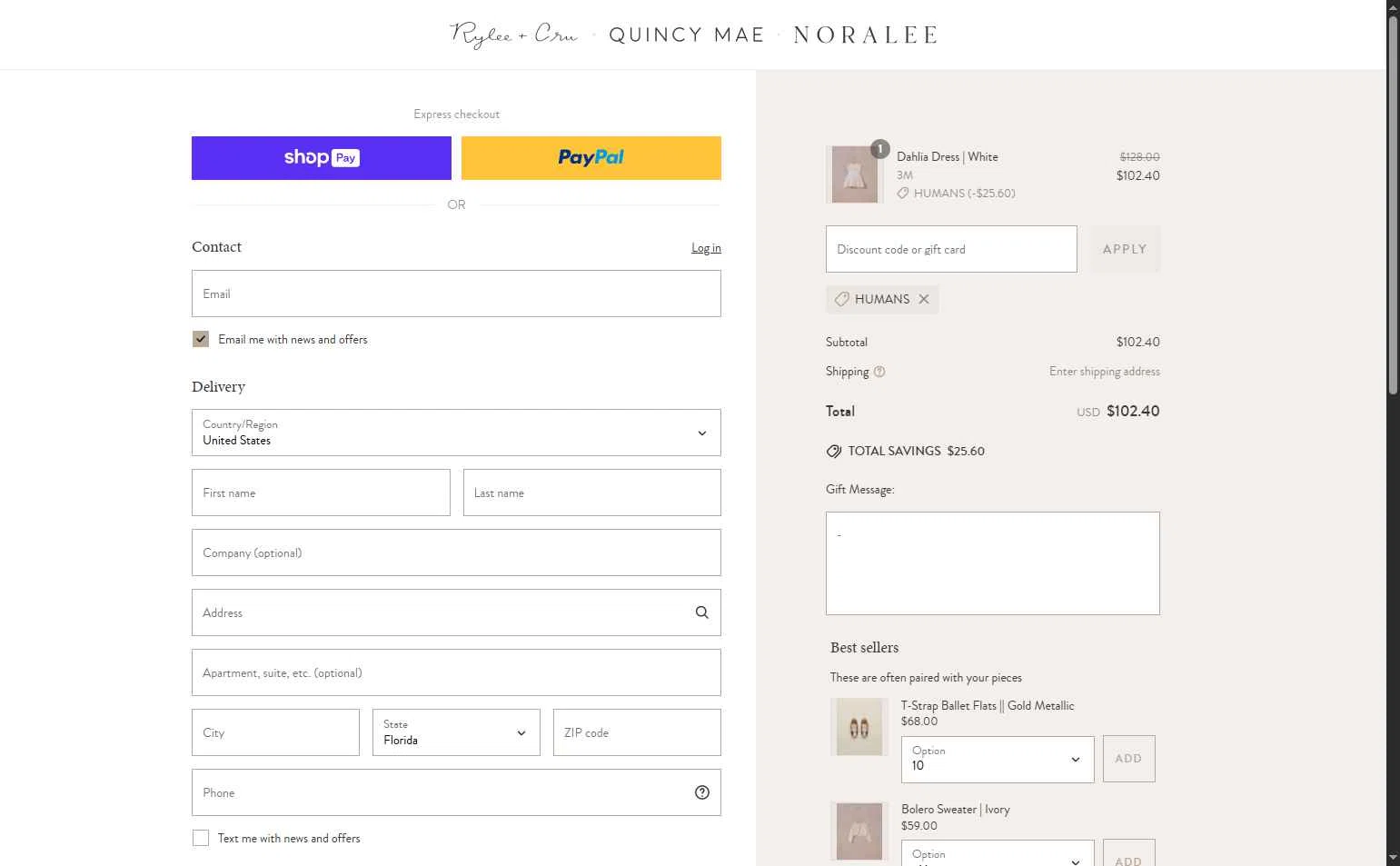This screenshot has height=866, width=1400.
Task: Click the scrollbar down arrow
Action: tap(1393, 858)
